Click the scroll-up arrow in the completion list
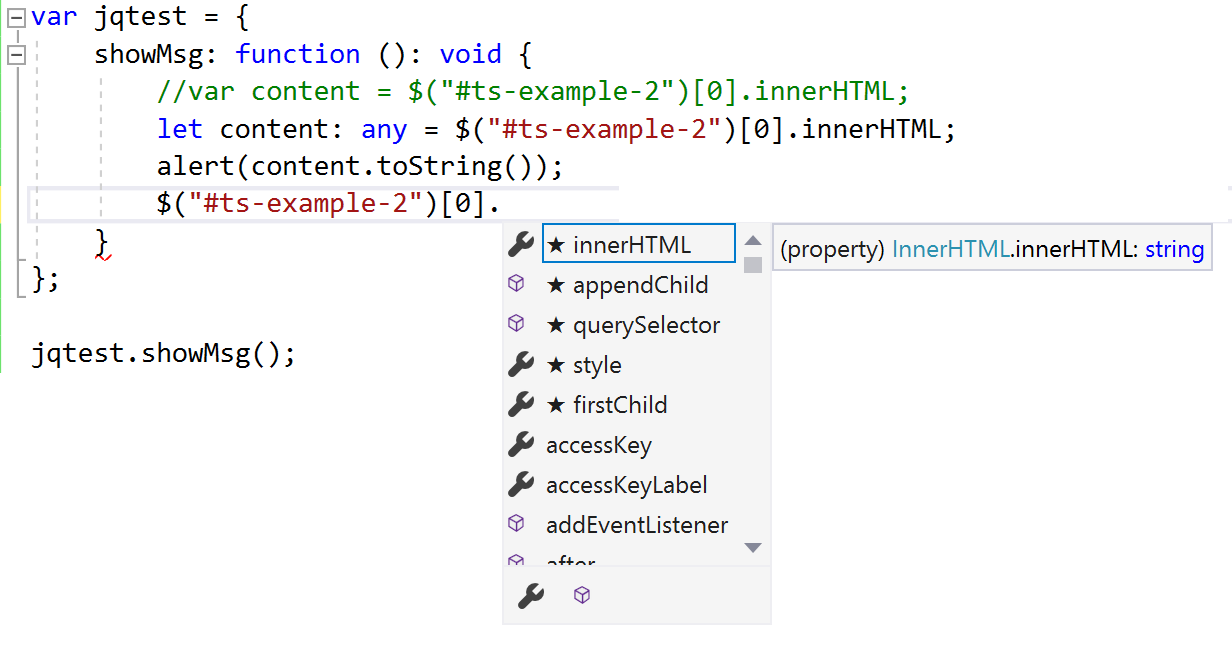The image size is (1232, 648). [754, 238]
